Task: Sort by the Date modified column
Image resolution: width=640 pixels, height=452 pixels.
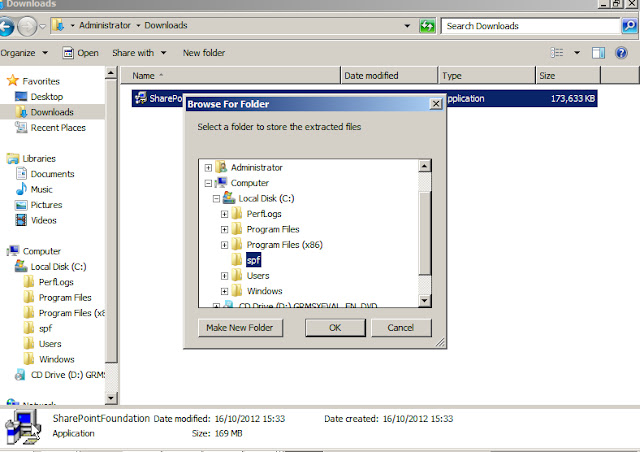Action: tap(389, 76)
